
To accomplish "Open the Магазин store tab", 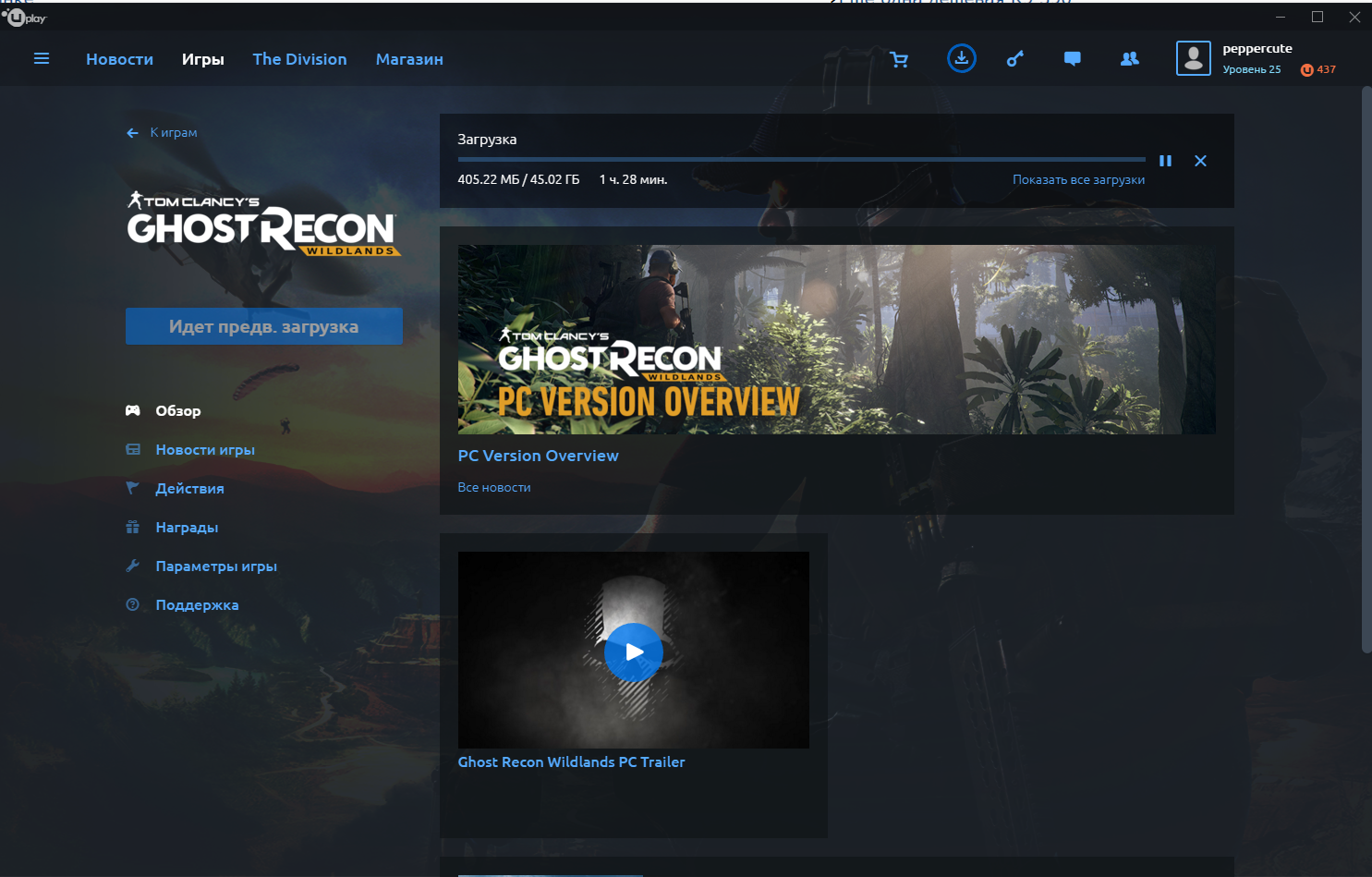I will tap(409, 59).
